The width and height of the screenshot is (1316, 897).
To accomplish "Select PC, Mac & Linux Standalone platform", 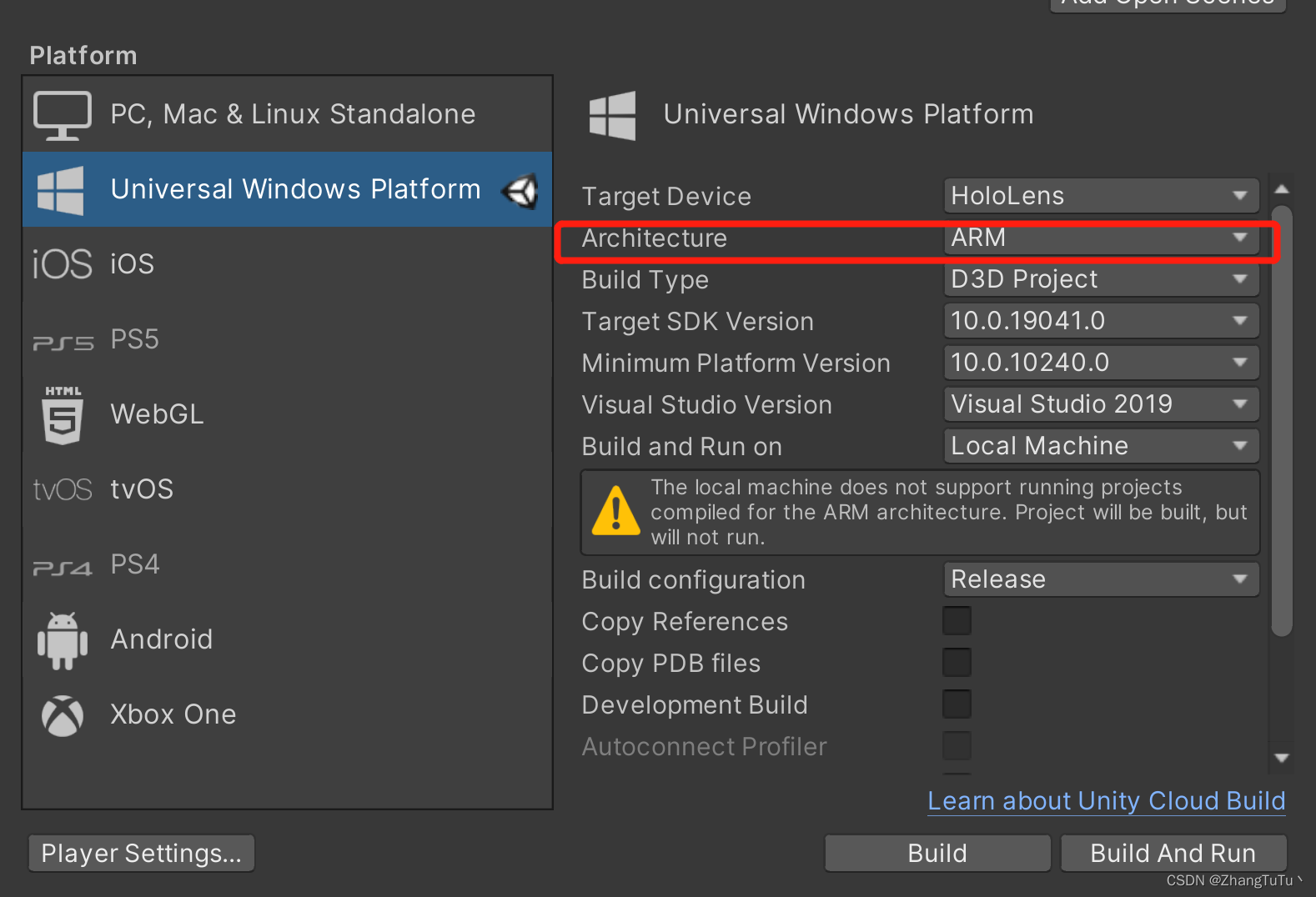I will [x=288, y=114].
